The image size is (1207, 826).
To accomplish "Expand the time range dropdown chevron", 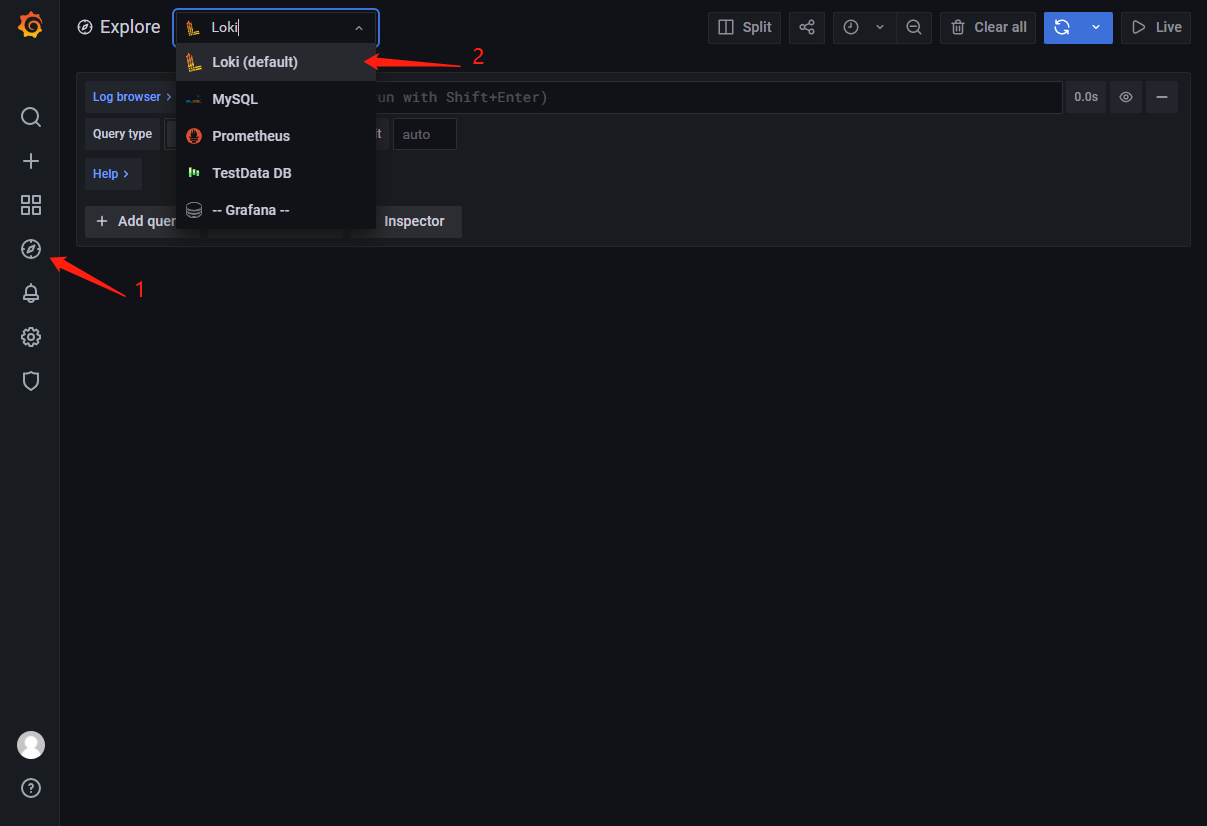I will pyautogui.click(x=880, y=28).
